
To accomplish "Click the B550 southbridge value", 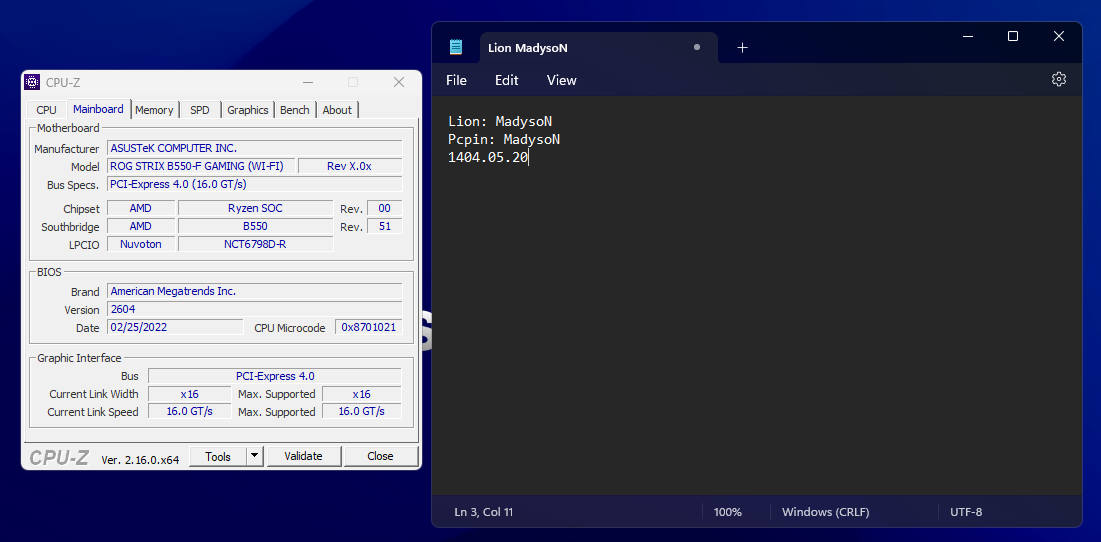I will tap(256, 226).
